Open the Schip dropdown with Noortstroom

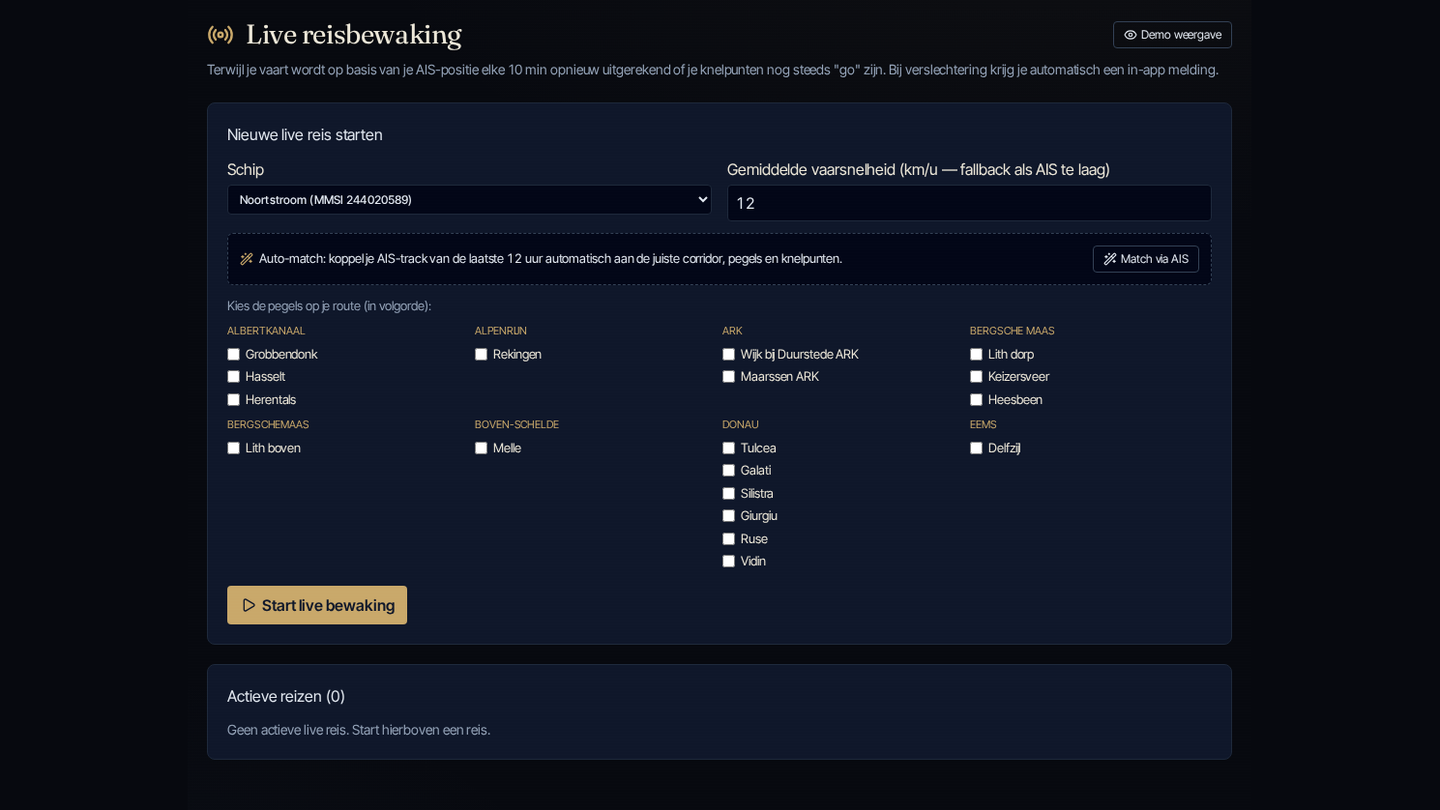pos(469,200)
